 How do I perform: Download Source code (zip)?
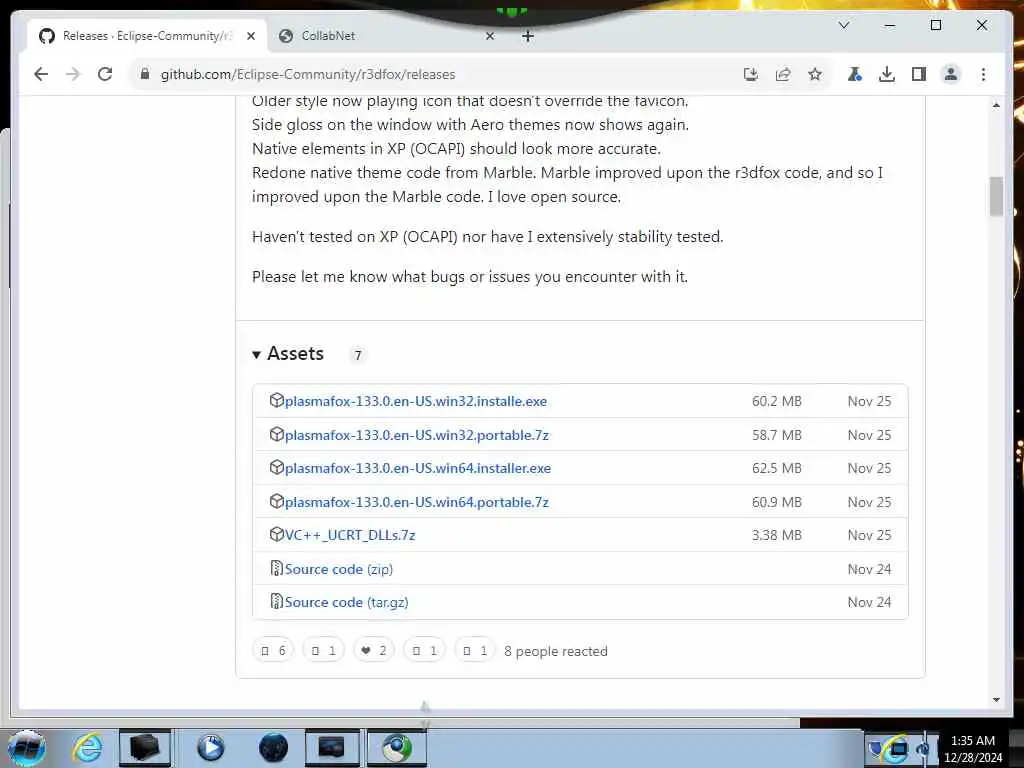339,569
